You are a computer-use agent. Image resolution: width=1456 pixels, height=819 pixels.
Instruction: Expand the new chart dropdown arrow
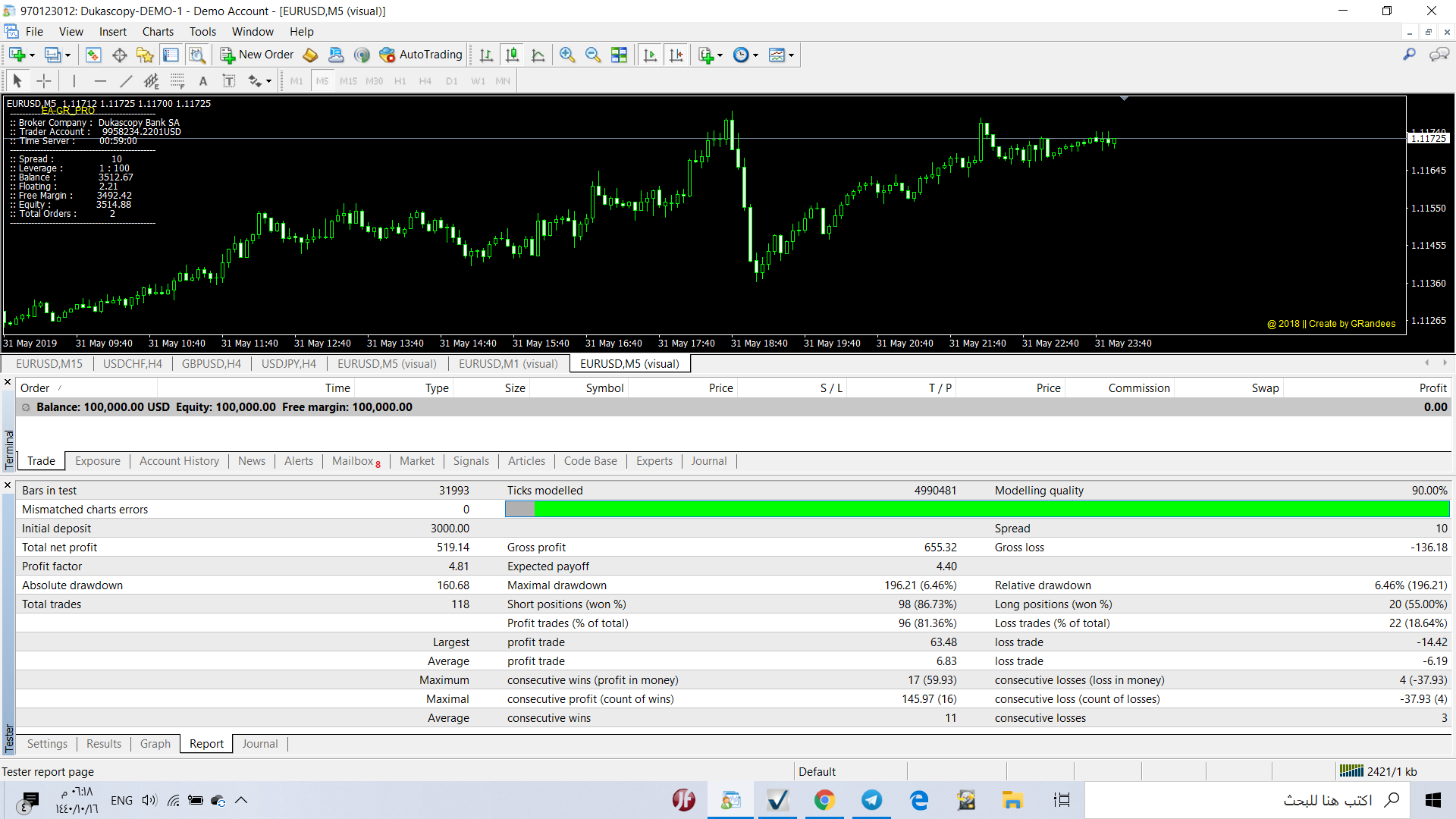pyautogui.click(x=32, y=55)
